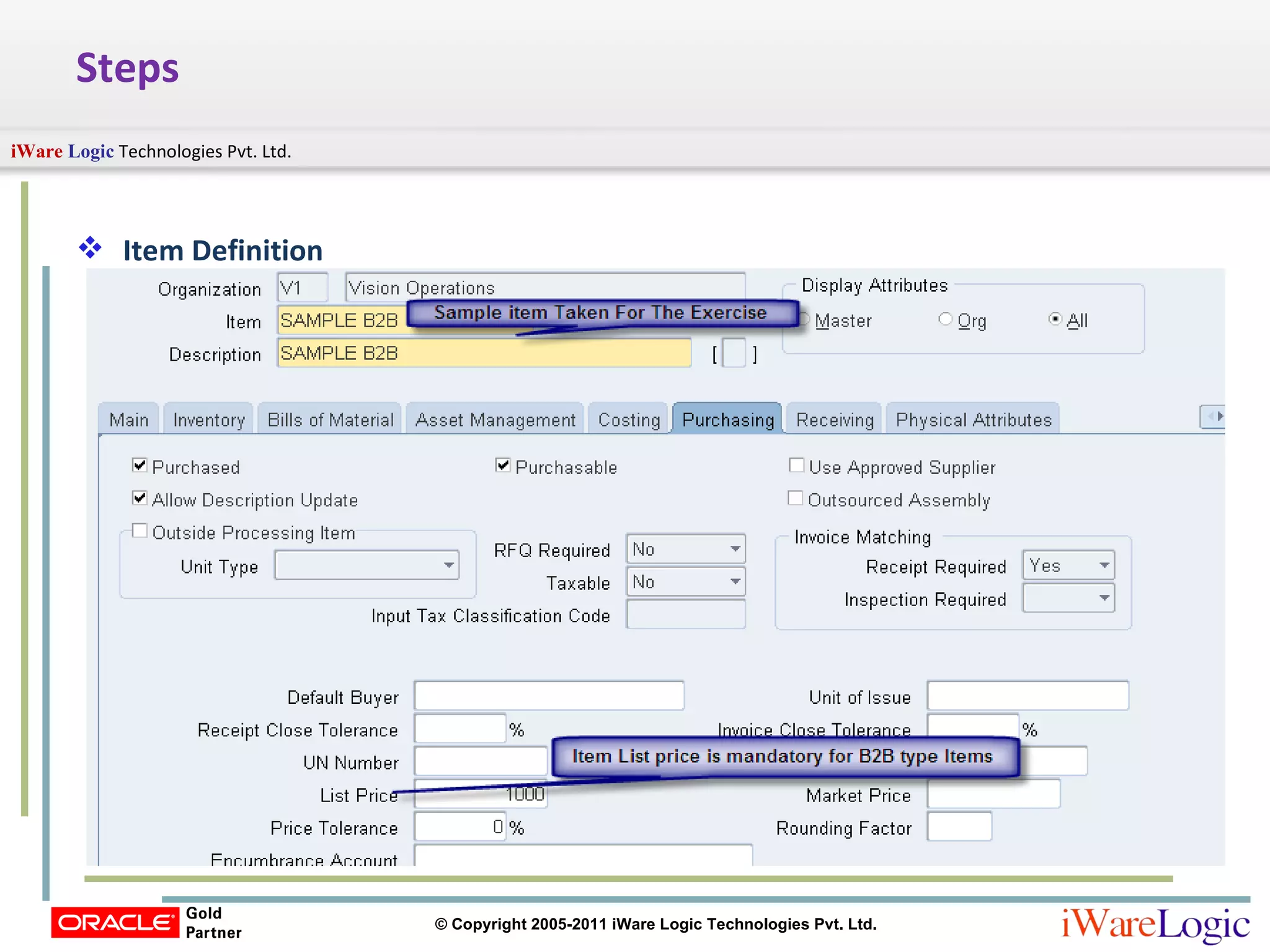Select the Asset Management tab
This screenshot has width=1270, height=952.
click(495, 420)
